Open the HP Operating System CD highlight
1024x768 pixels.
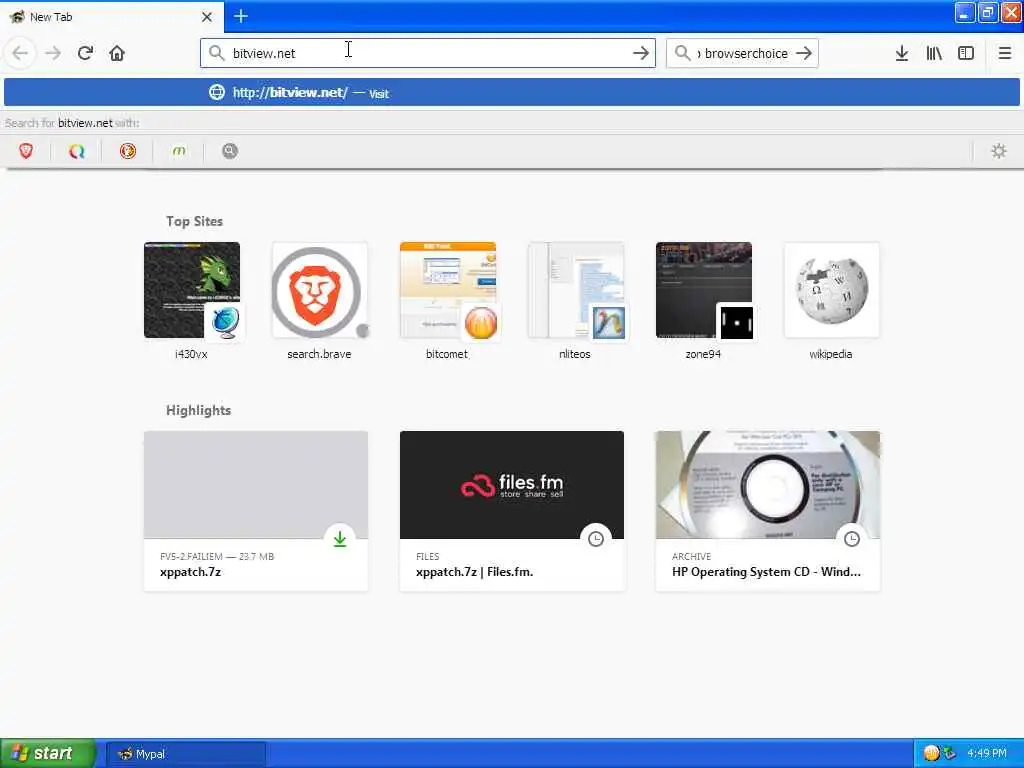pyautogui.click(x=767, y=511)
